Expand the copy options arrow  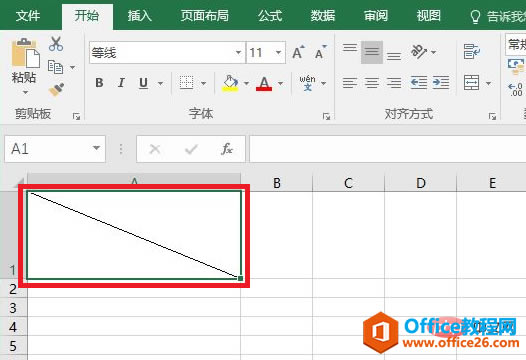(72, 67)
